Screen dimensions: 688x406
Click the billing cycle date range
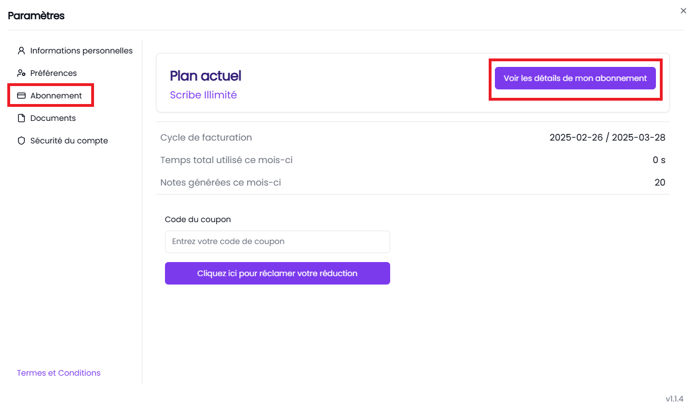[607, 138]
